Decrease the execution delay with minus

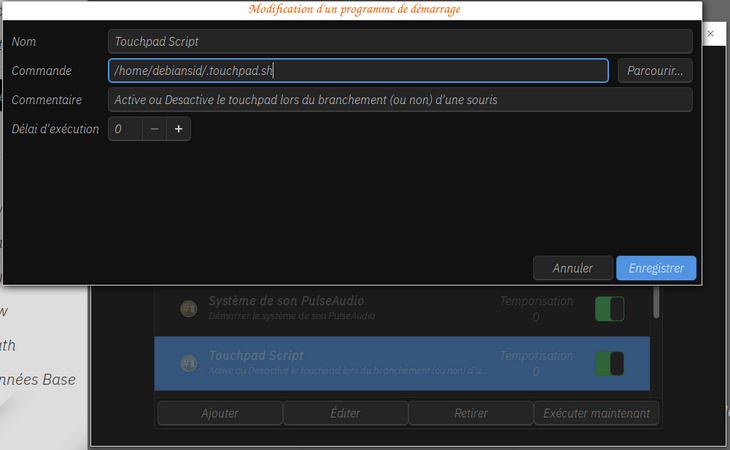pos(154,129)
